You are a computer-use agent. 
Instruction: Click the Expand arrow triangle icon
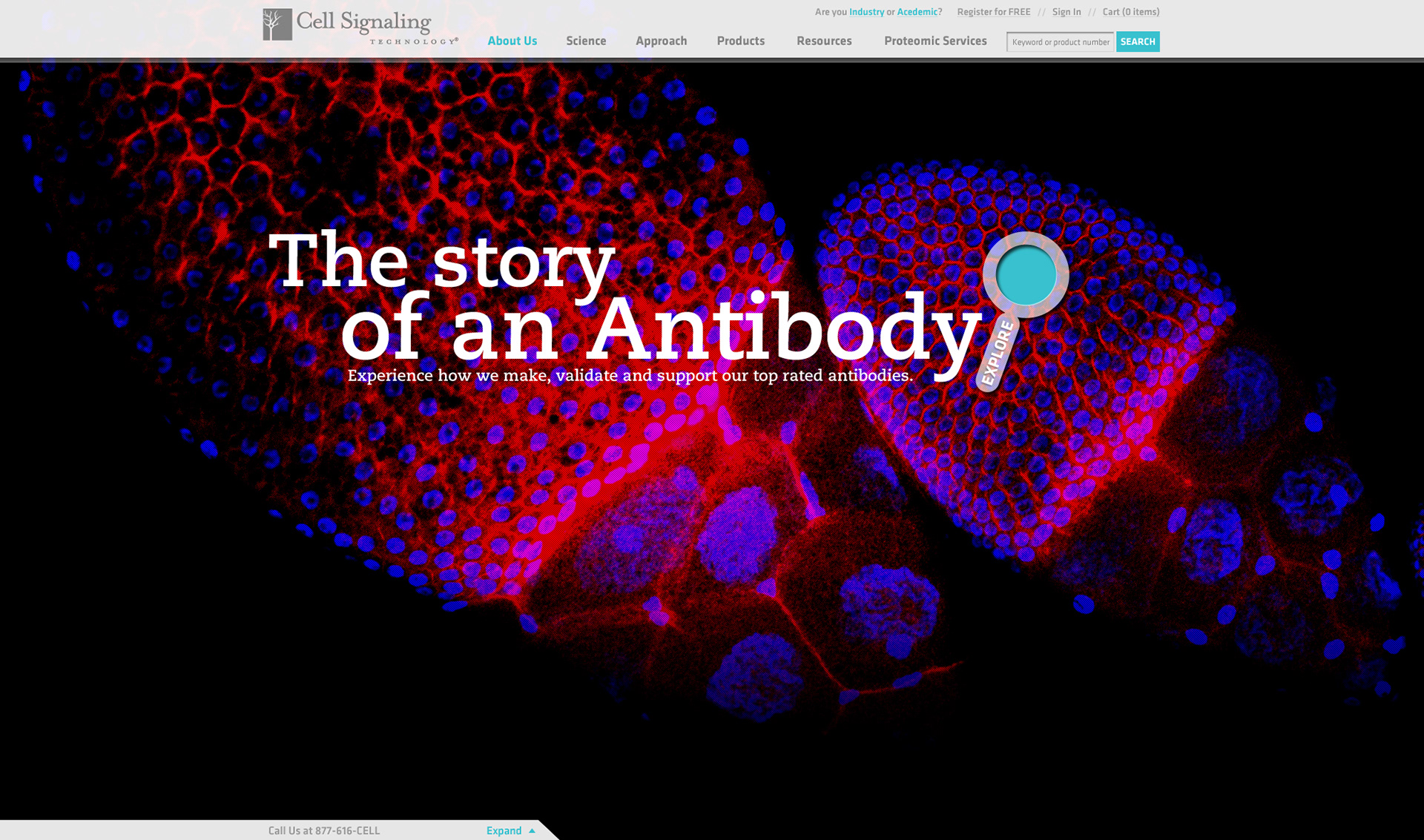[x=532, y=831]
